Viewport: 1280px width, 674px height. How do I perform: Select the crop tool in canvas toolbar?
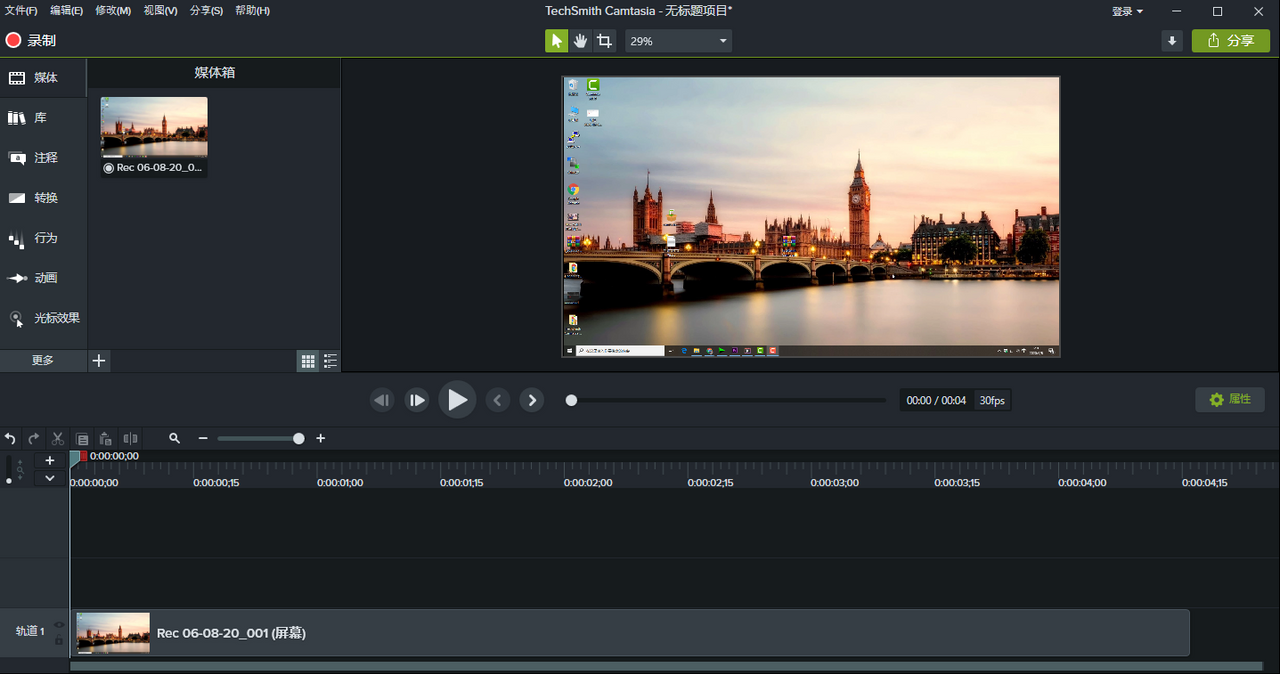604,41
